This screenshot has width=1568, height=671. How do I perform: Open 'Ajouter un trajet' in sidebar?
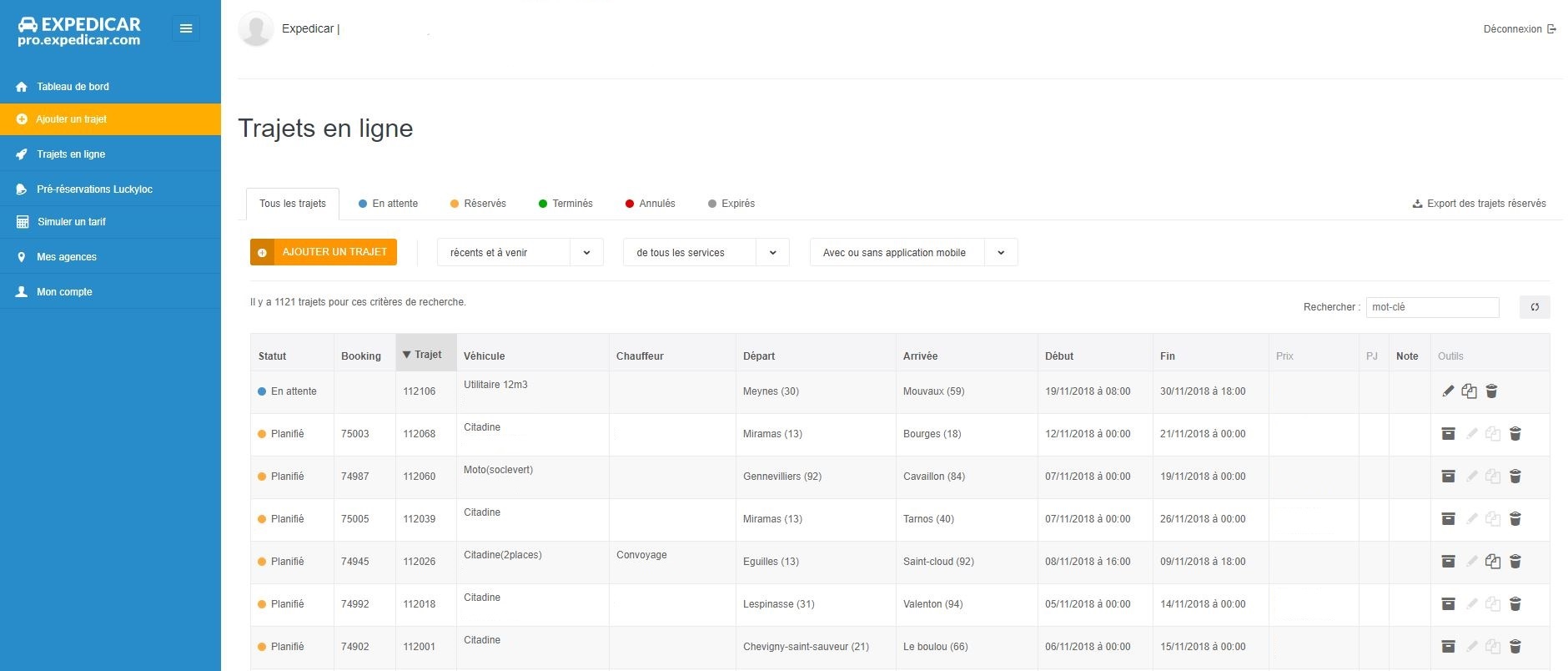(110, 119)
